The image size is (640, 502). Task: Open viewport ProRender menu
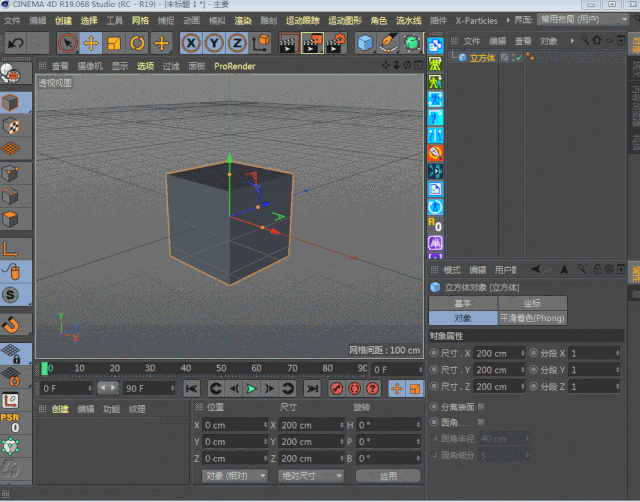[x=235, y=66]
